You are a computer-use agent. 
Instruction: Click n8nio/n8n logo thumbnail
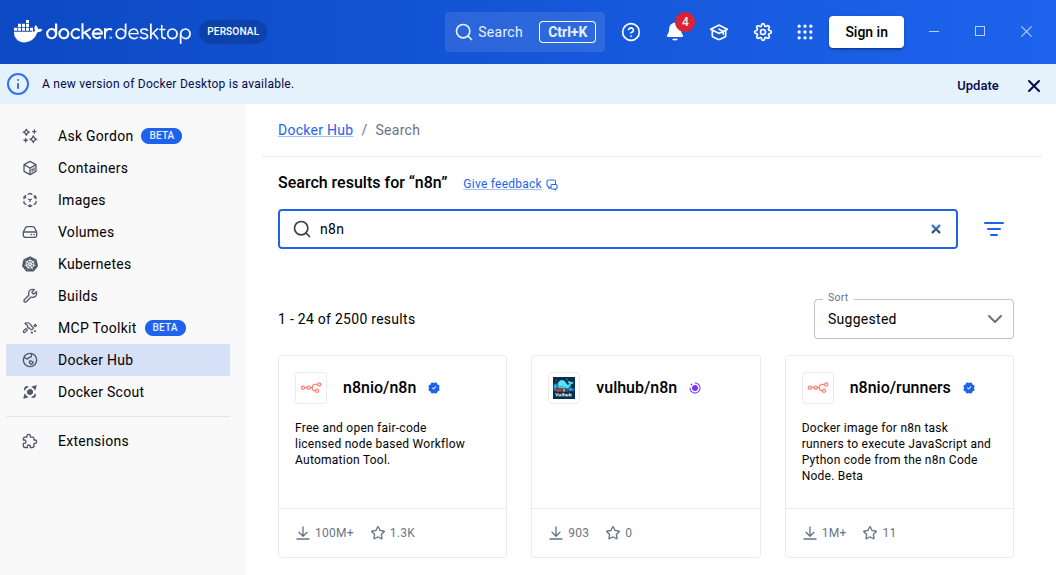coord(311,388)
